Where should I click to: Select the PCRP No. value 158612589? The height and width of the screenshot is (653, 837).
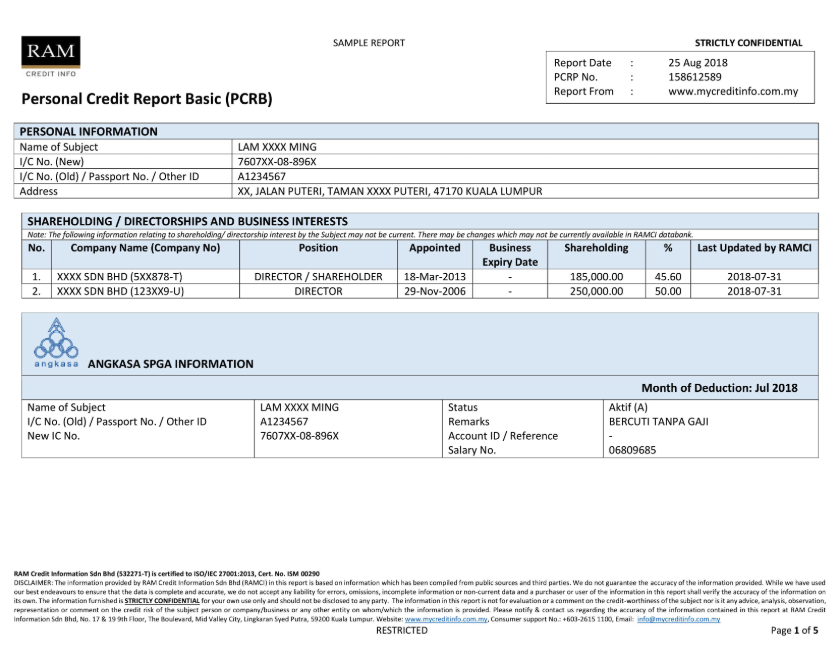point(695,77)
